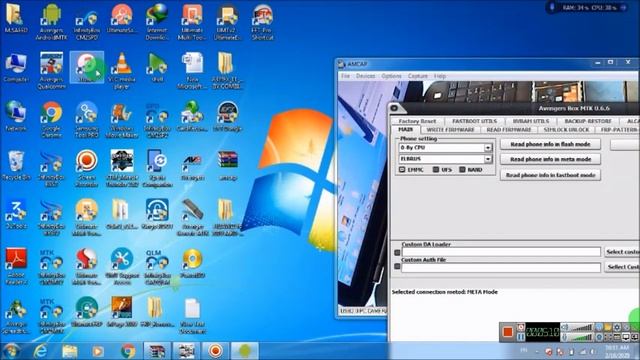Open the Options menu in AMCAP
Viewport: 640px width, 360px height.
[x=391, y=76]
